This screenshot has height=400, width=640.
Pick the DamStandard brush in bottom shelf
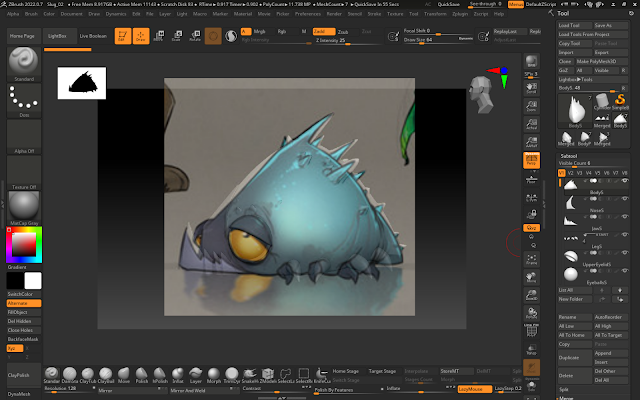69,375
